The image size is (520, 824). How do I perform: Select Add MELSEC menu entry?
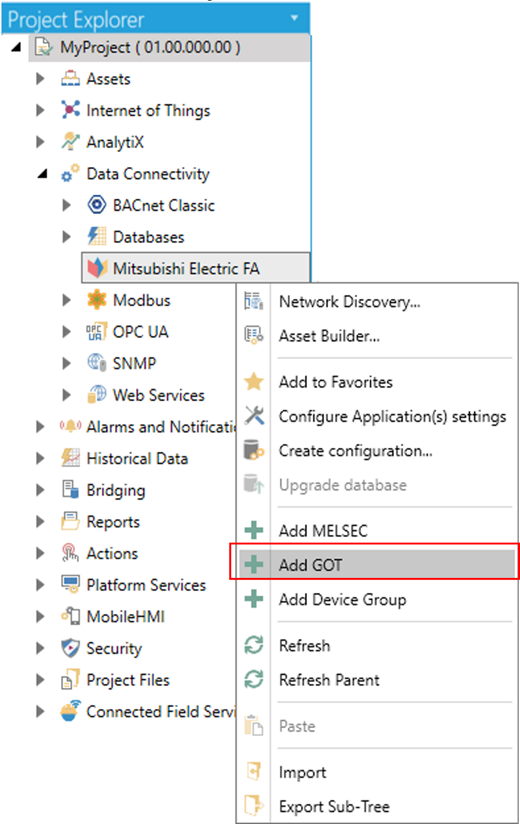[x=377, y=530]
